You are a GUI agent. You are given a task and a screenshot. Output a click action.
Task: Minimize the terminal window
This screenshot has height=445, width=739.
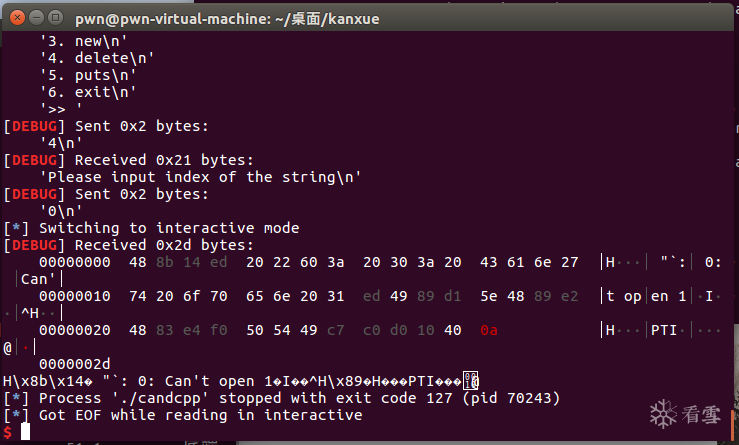tap(36, 18)
